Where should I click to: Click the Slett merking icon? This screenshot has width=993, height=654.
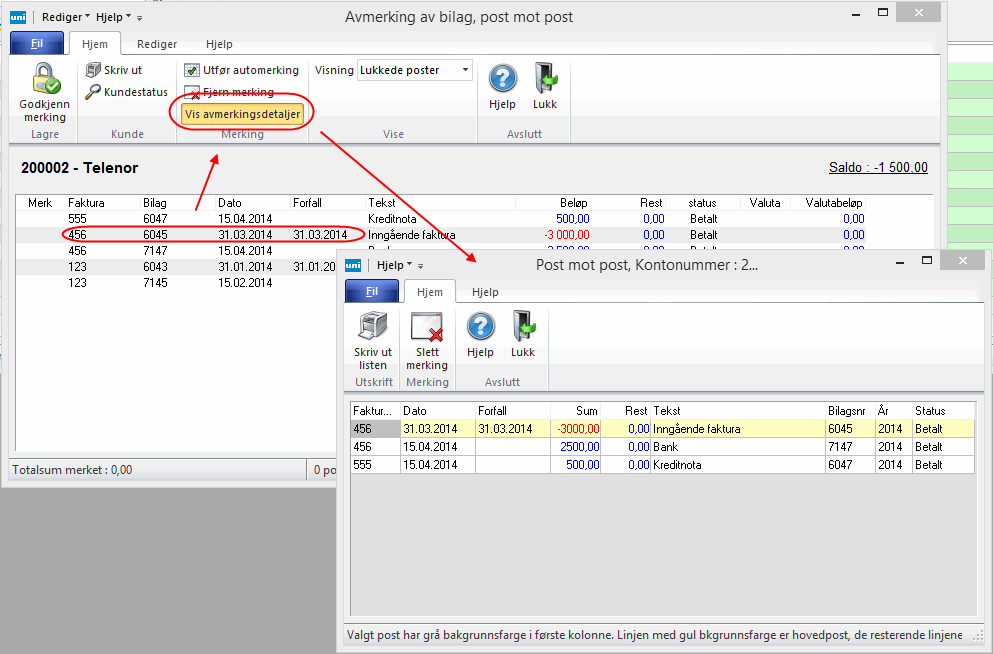pyautogui.click(x=427, y=327)
